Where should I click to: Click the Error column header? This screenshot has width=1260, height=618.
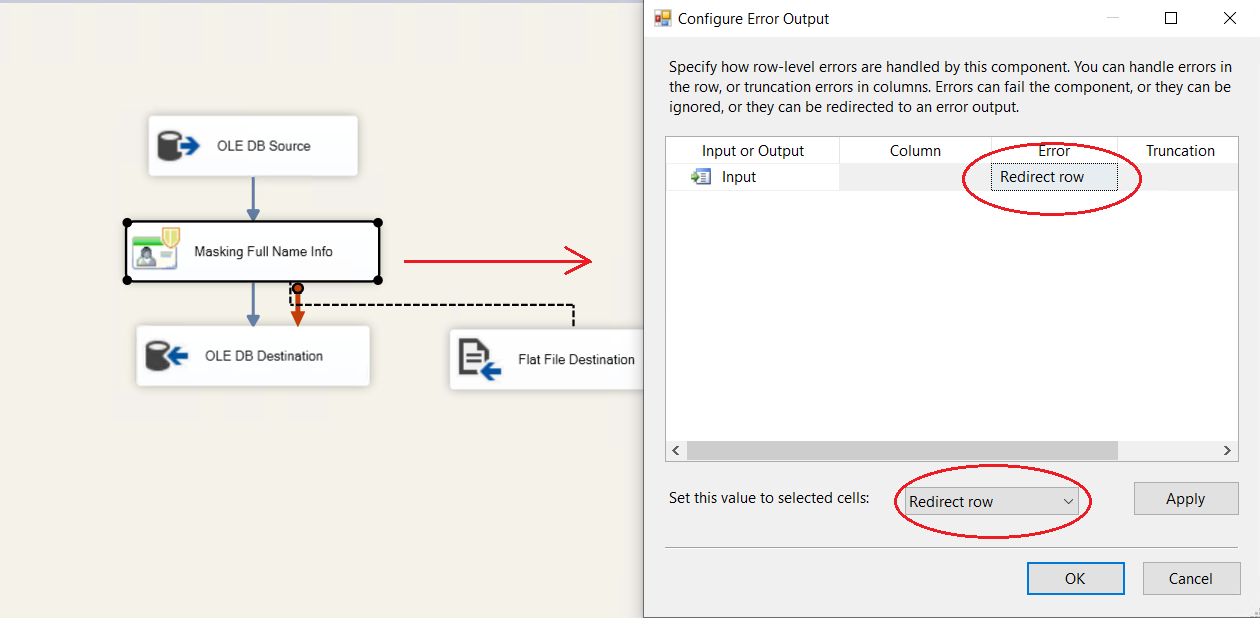click(1054, 151)
